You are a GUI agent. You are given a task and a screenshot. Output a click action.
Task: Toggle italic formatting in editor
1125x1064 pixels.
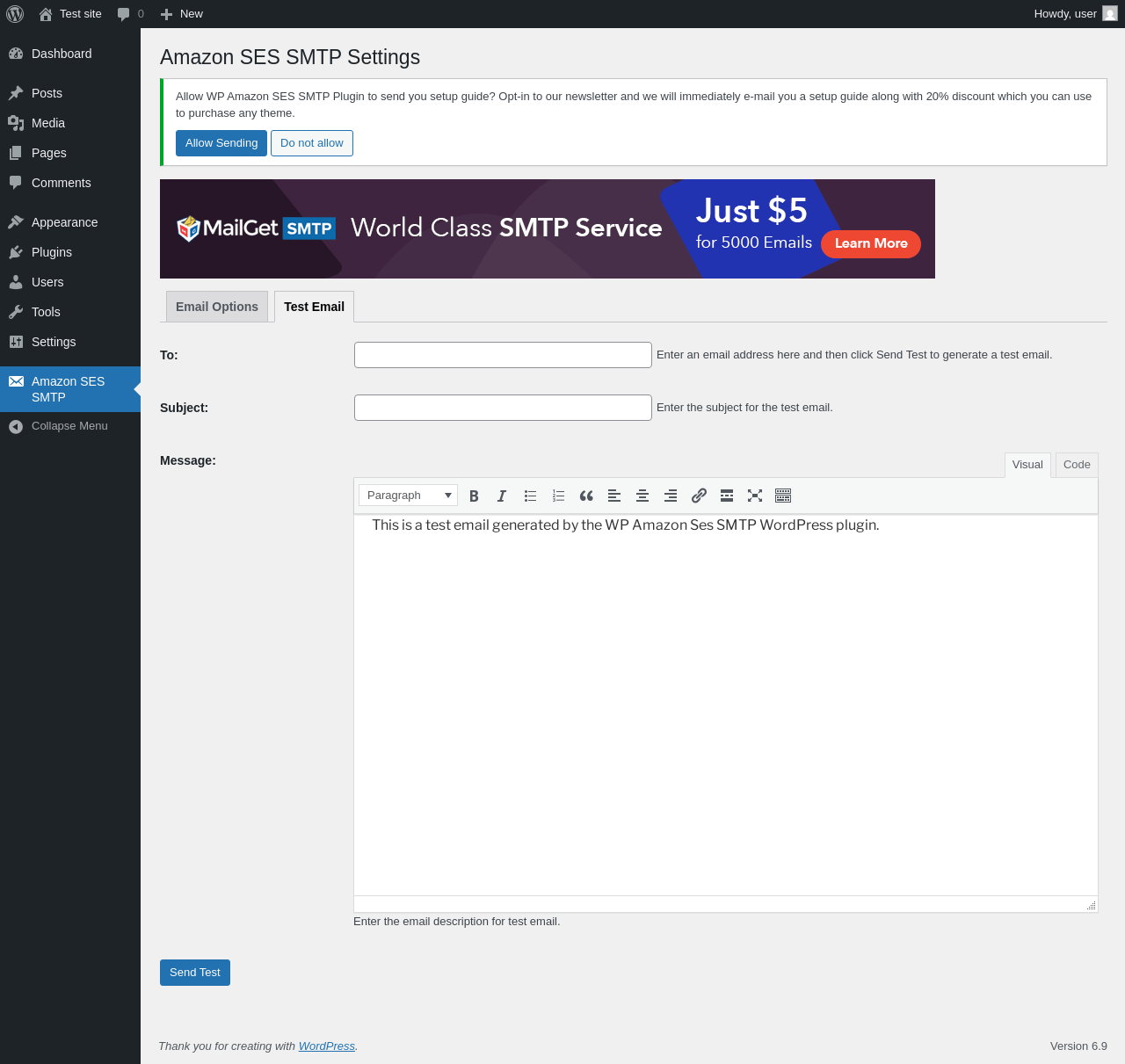coord(502,496)
